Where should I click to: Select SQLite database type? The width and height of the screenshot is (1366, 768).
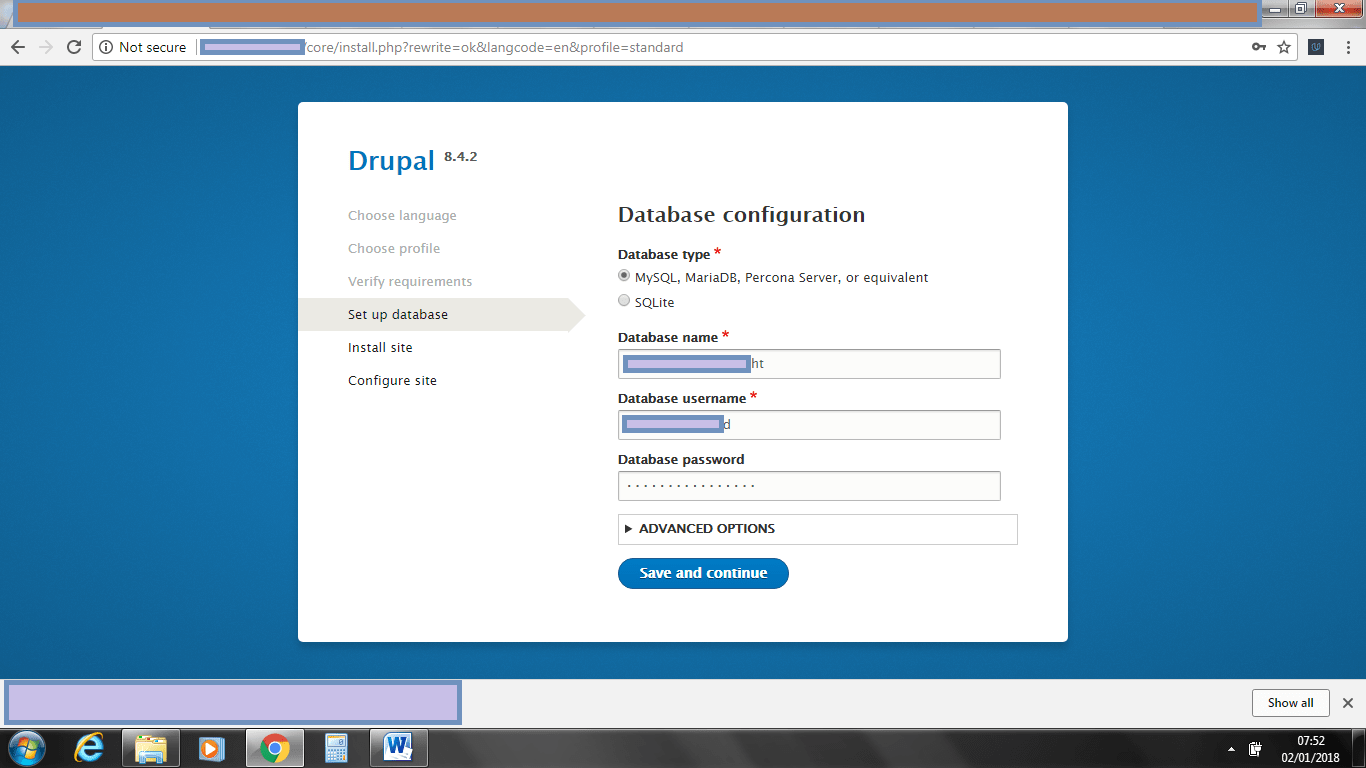pyautogui.click(x=624, y=301)
